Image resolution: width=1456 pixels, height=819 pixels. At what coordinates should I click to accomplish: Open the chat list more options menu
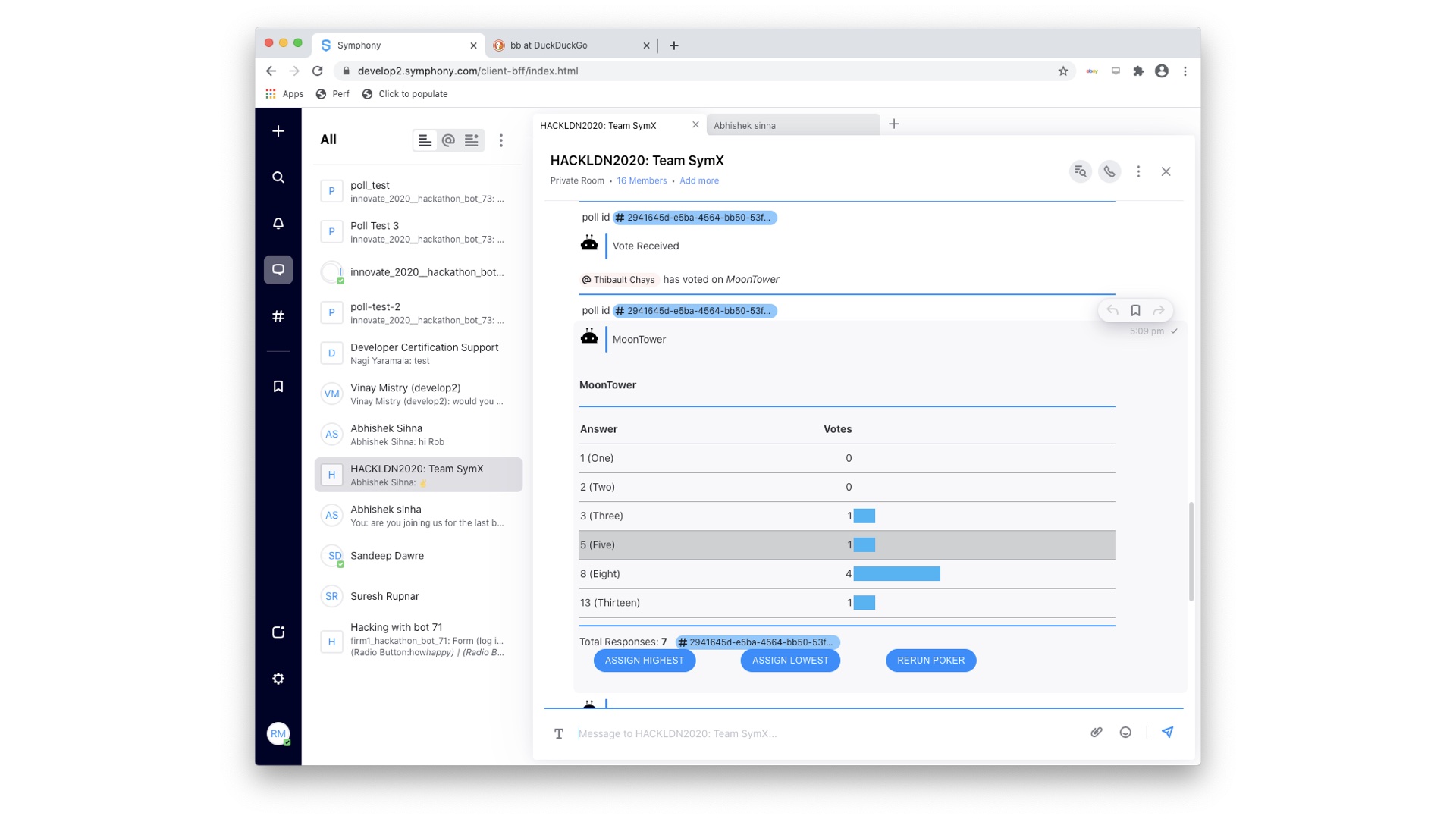tap(501, 140)
